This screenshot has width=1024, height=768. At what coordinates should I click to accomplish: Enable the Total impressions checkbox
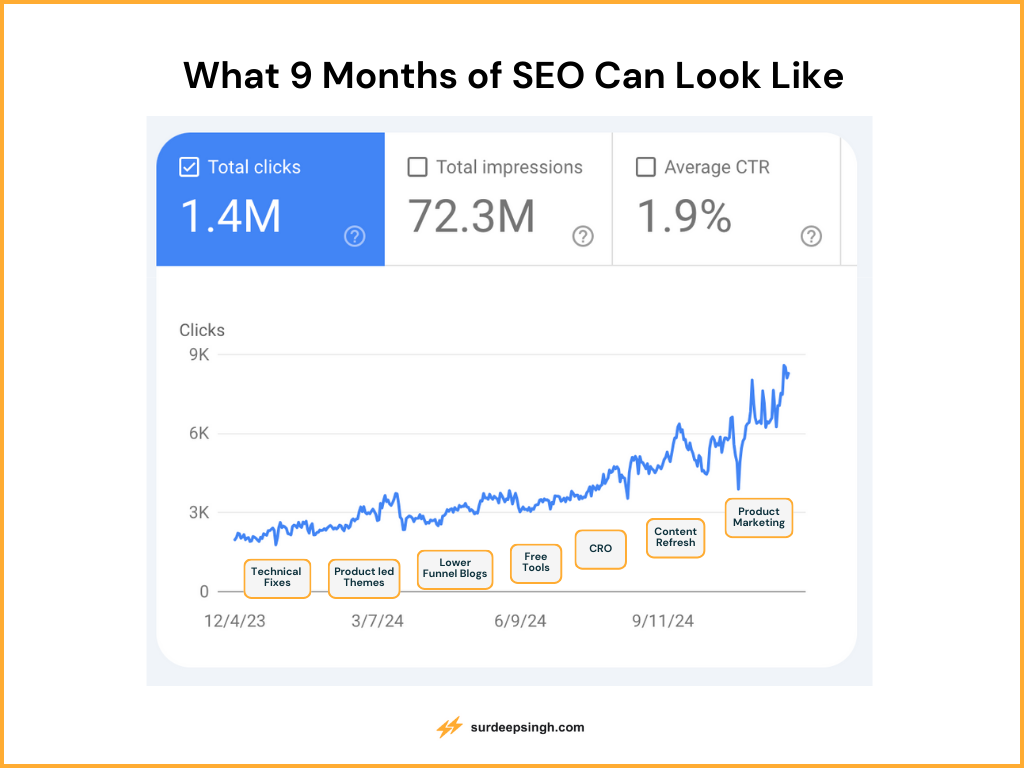[417, 167]
